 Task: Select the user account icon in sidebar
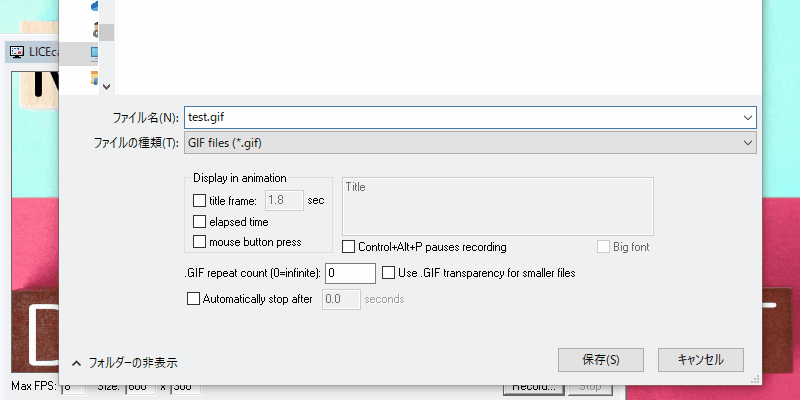[95, 30]
